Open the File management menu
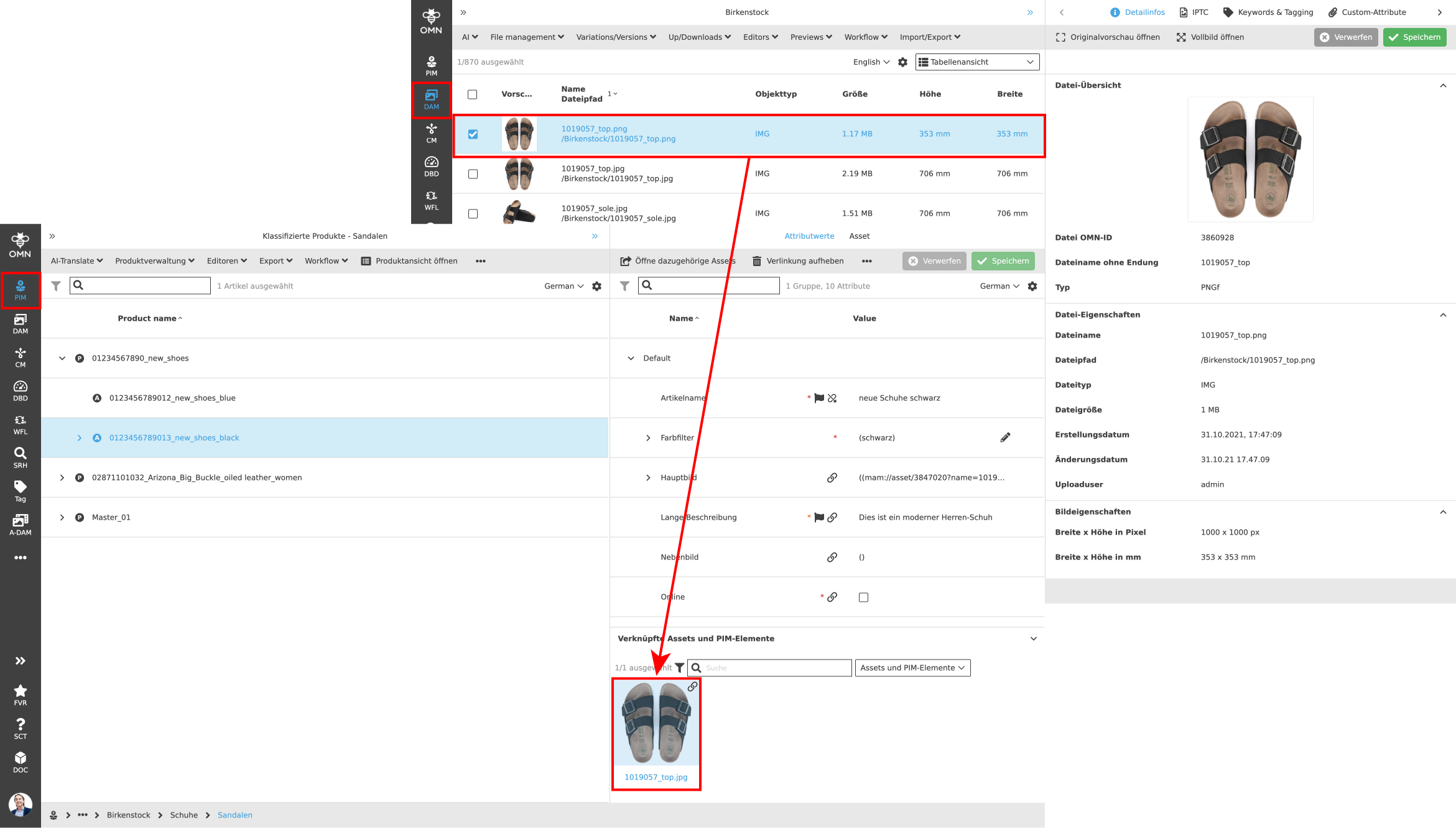The width and height of the screenshot is (1456, 828). click(526, 37)
